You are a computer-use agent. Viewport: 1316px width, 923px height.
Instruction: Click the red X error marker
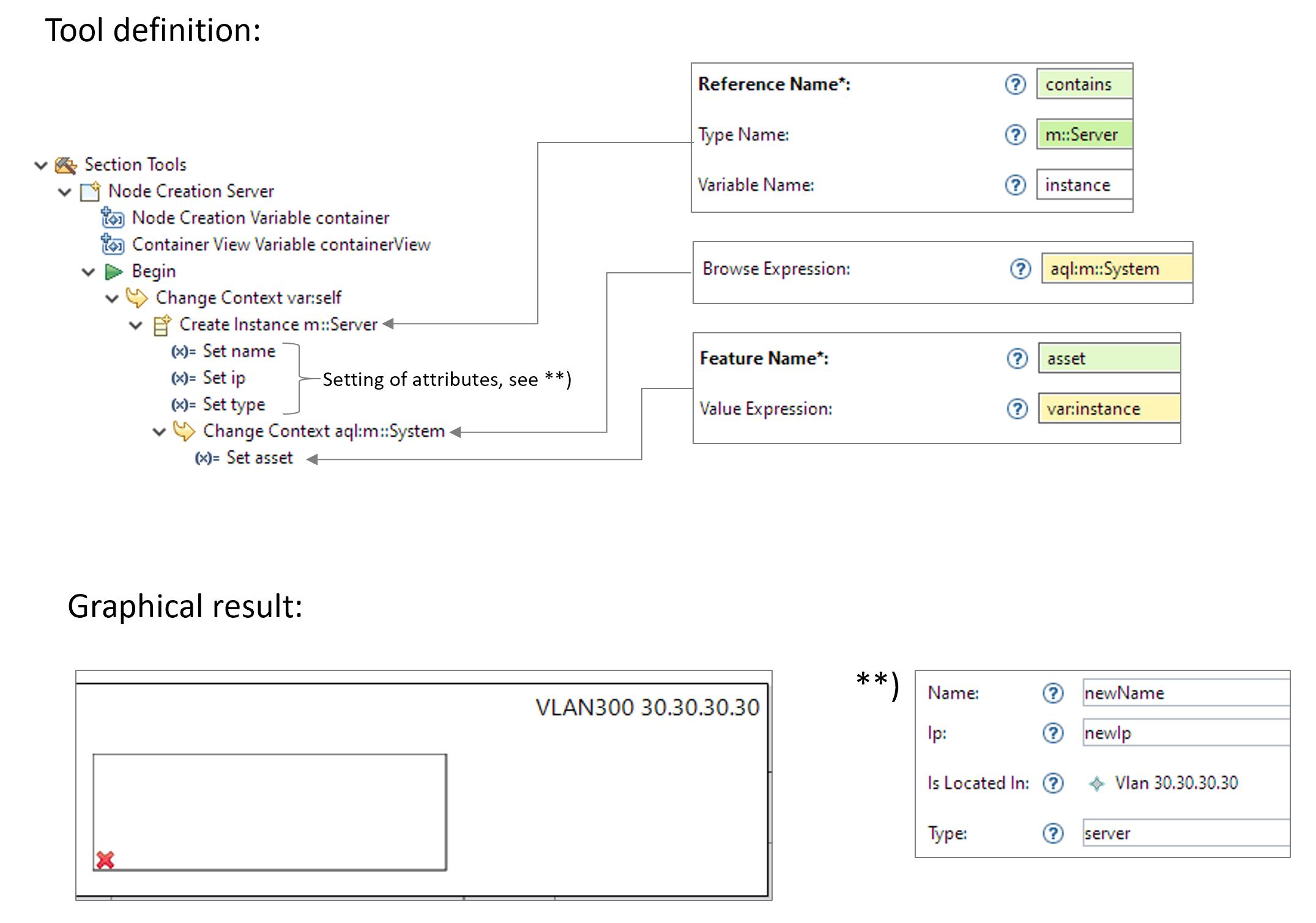[105, 860]
